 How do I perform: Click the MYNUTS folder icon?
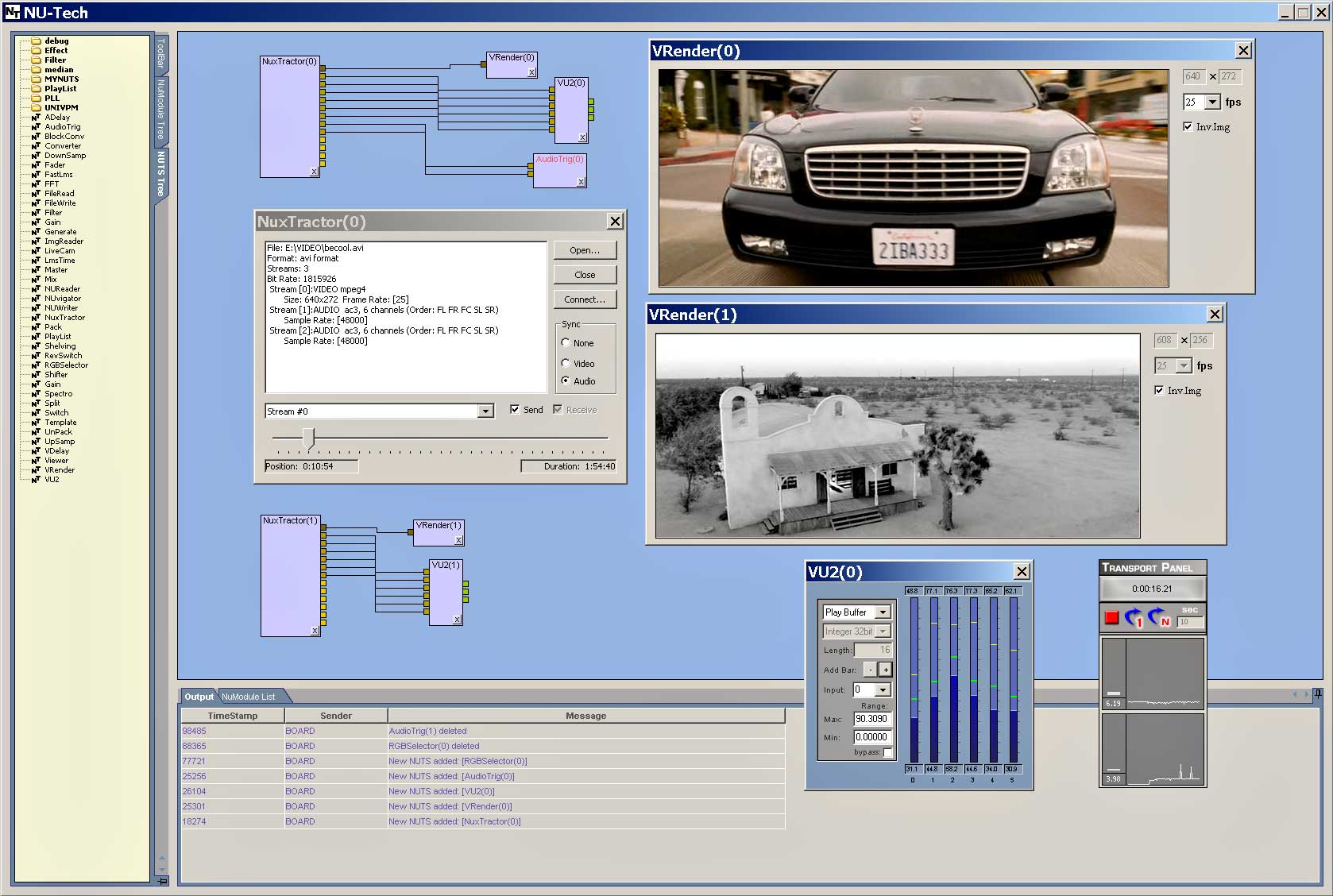tap(36, 79)
